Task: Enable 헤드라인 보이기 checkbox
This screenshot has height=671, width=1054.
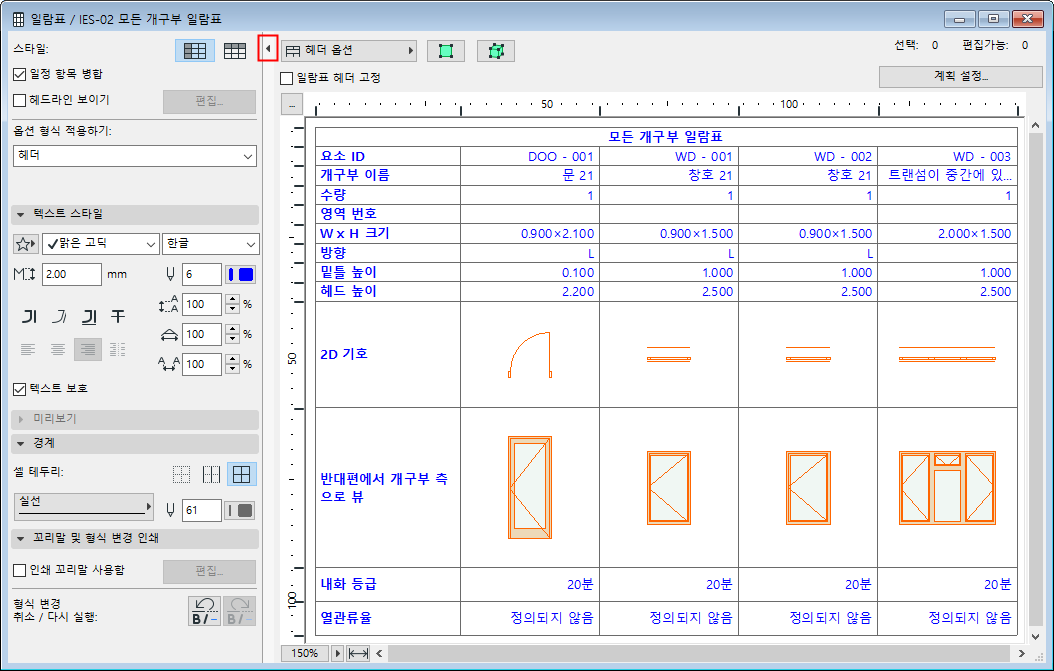Action: pyautogui.click(x=19, y=100)
